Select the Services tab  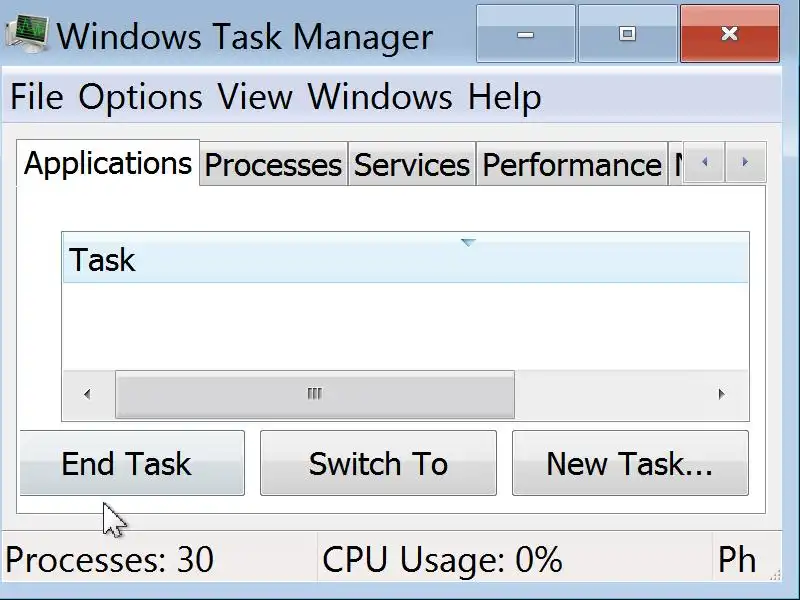click(412, 165)
